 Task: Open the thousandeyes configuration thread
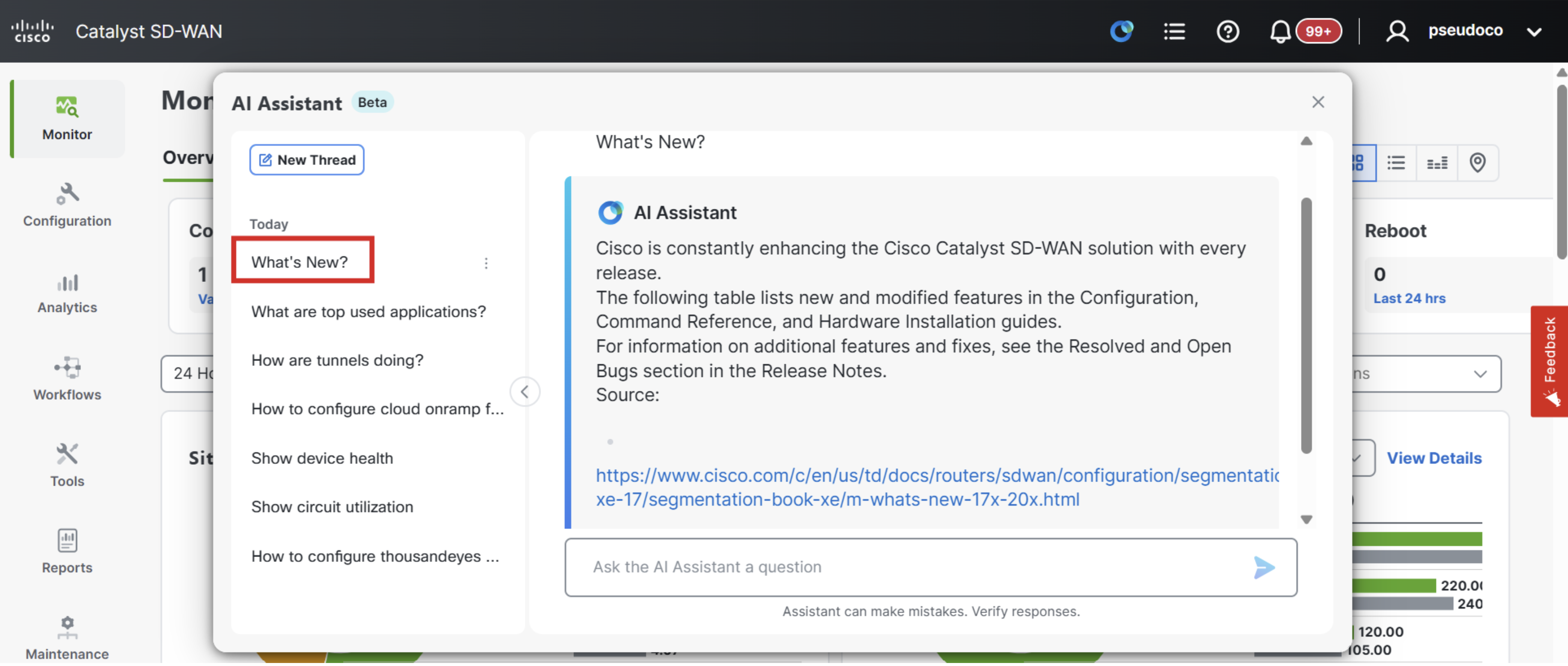375,557
